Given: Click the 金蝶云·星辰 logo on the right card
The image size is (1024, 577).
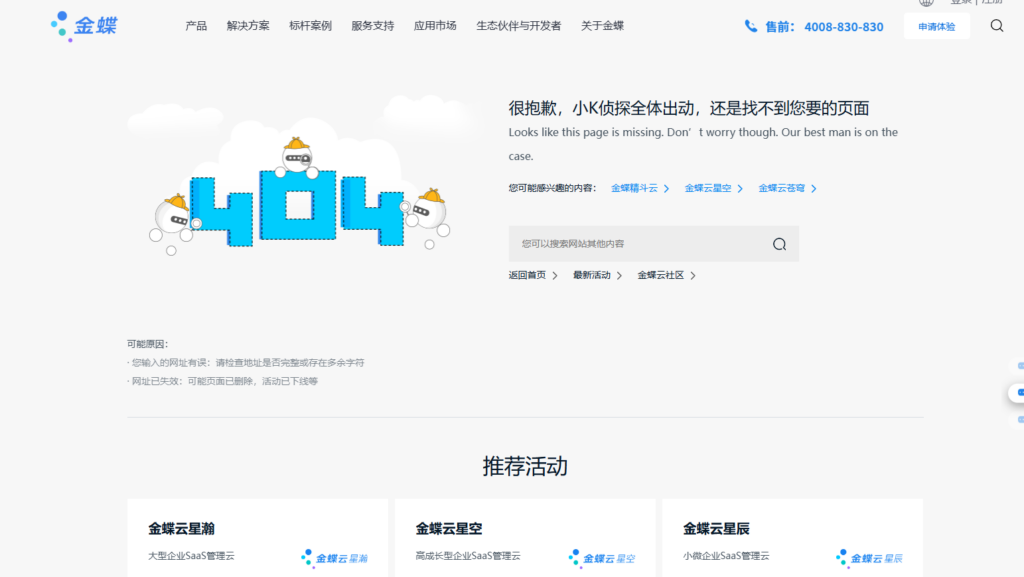Looking at the screenshot, I should click(x=869, y=558).
